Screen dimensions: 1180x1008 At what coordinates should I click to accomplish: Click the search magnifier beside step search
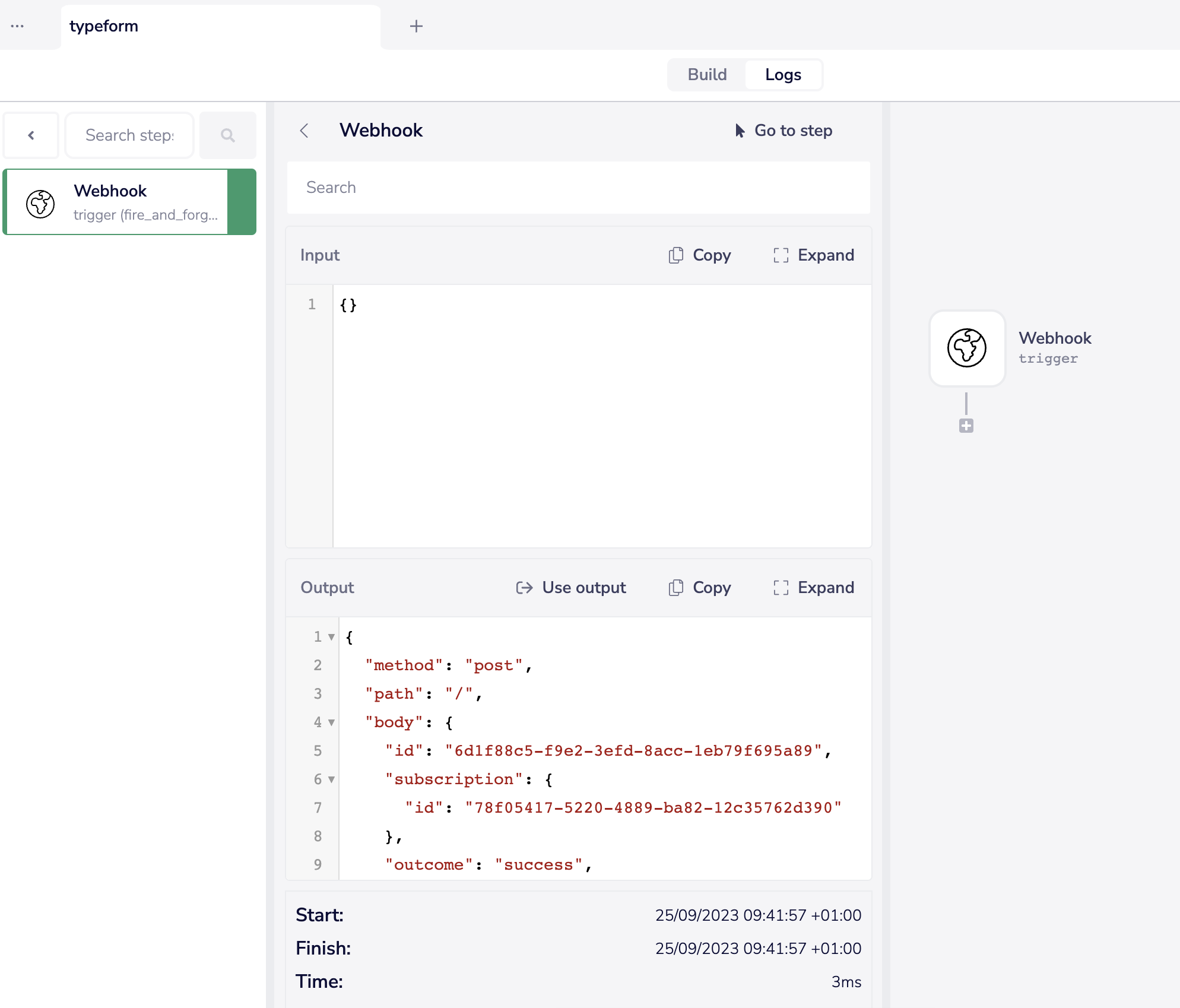click(227, 135)
